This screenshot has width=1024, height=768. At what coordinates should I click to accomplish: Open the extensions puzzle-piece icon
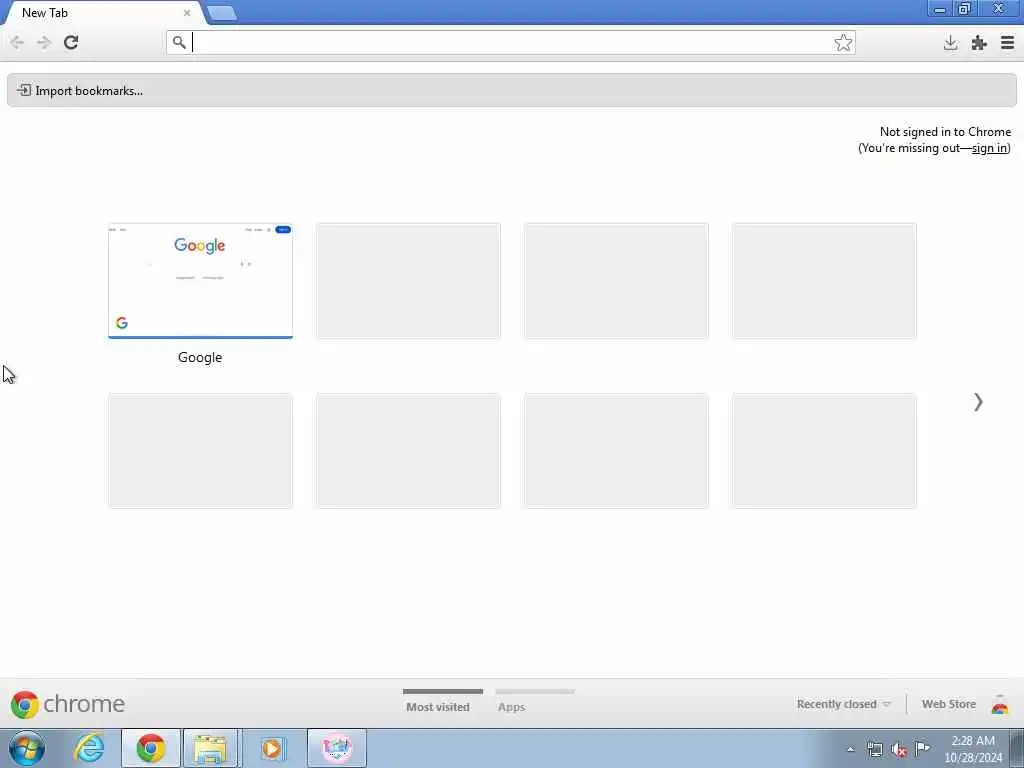click(979, 43)
